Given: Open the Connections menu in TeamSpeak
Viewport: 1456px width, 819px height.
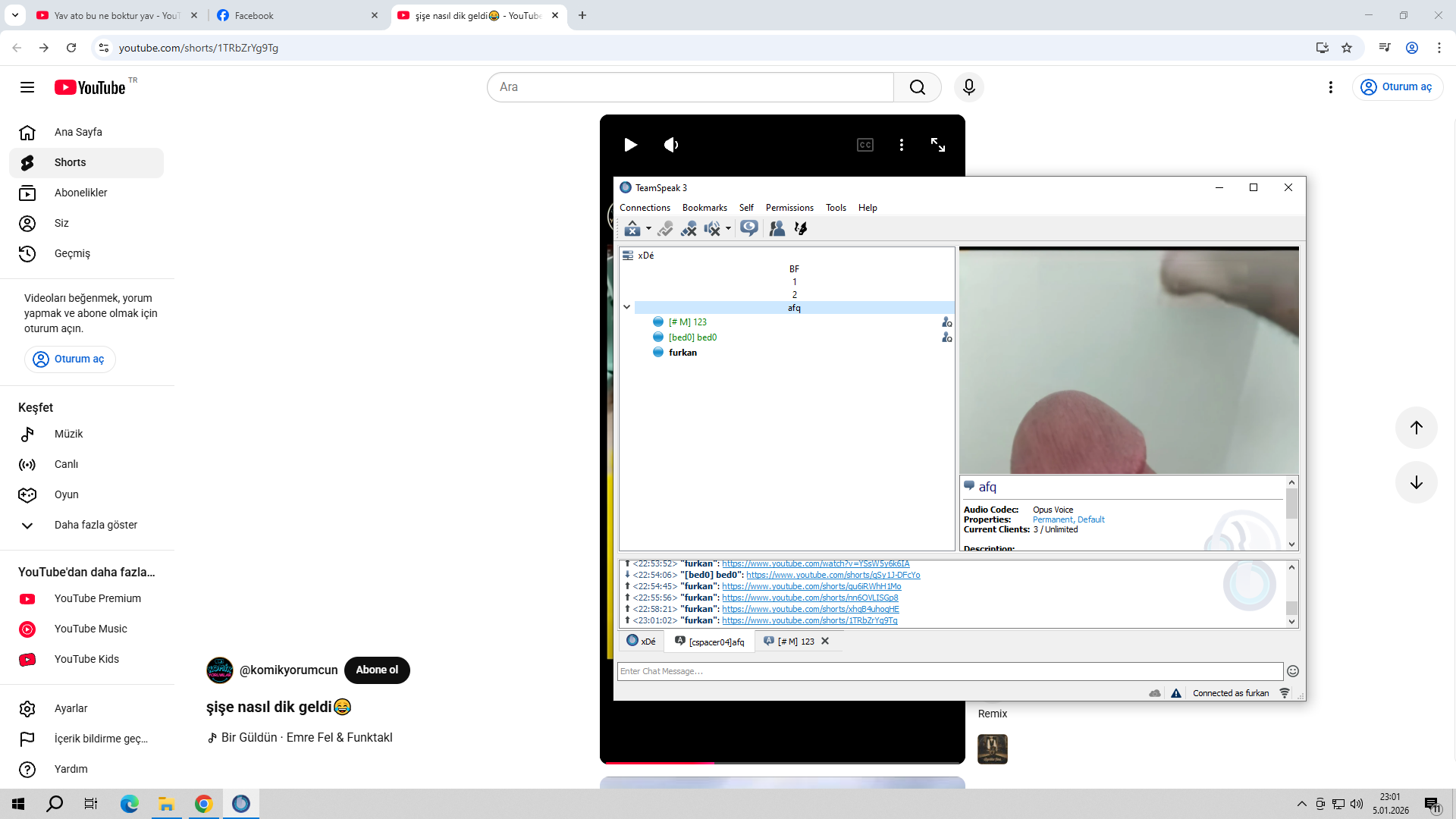Looking at the screenshot, I should click(645, 208).
